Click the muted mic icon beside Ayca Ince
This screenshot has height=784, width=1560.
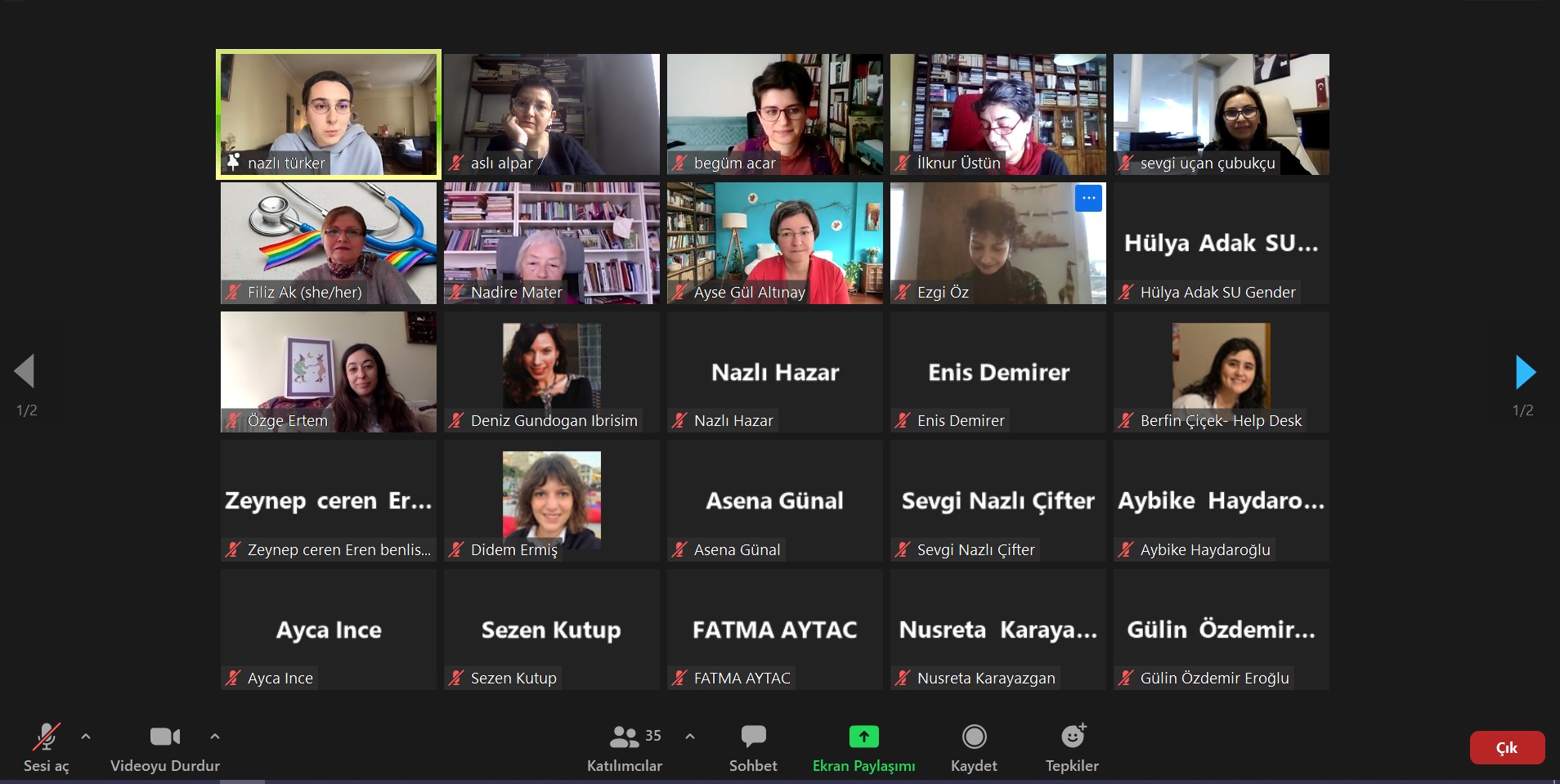tap(233, 678)
